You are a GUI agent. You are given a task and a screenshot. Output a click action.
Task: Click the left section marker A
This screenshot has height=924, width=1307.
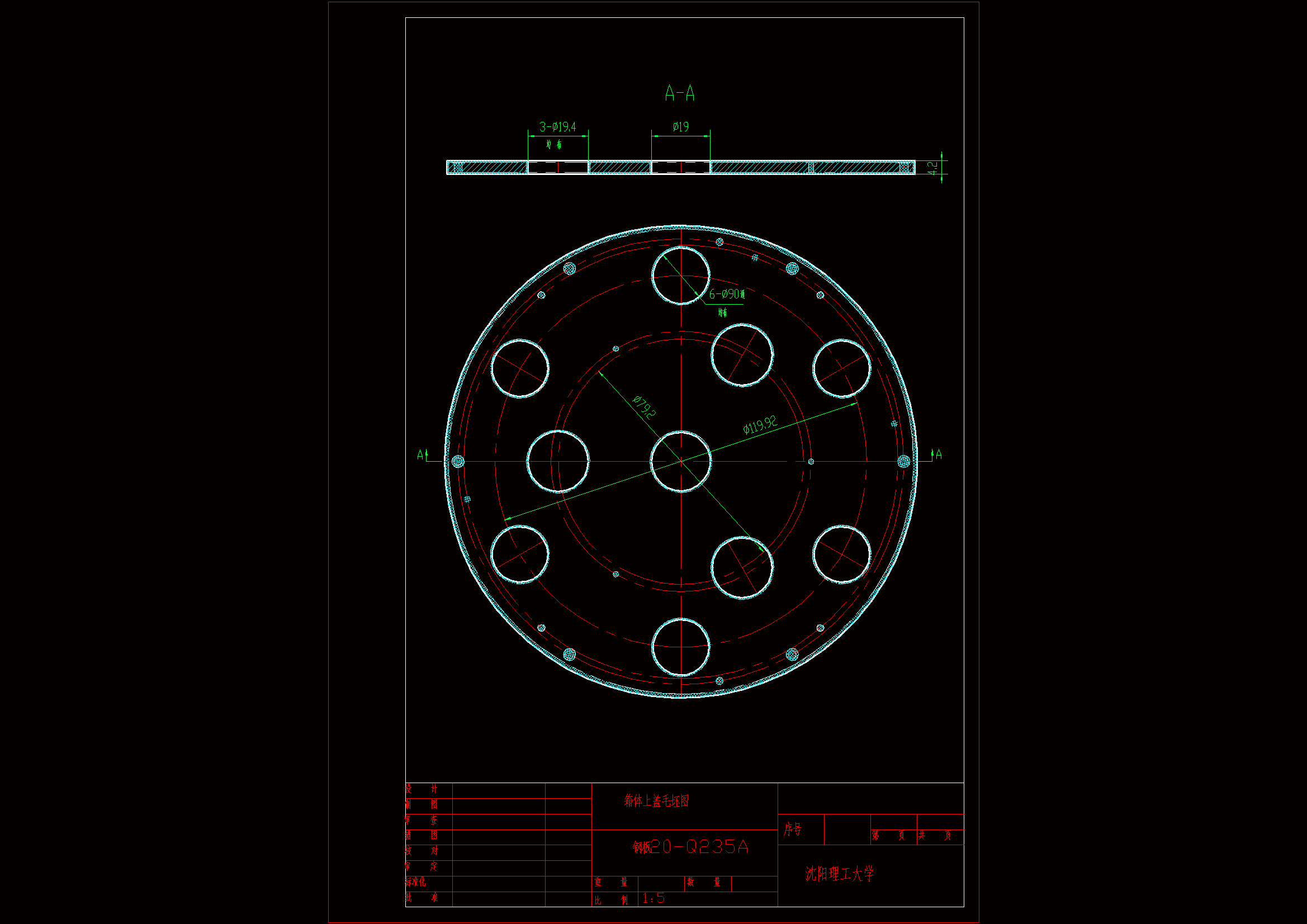[421, 455]
